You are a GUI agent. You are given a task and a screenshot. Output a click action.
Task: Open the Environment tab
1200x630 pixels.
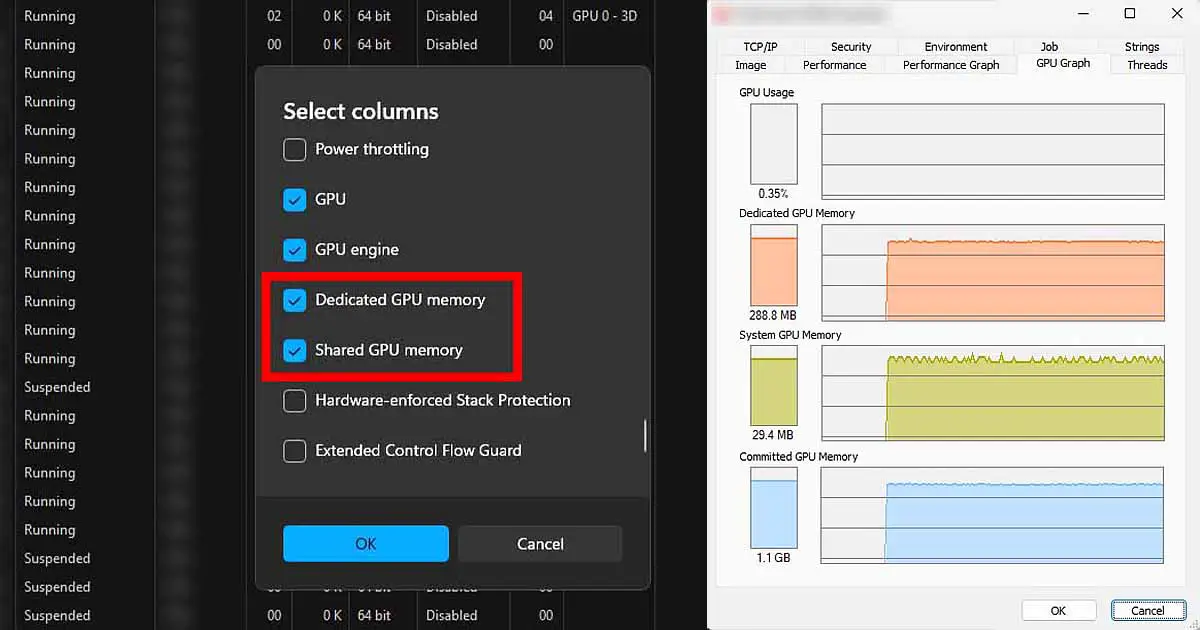click(x=955, y=45)
